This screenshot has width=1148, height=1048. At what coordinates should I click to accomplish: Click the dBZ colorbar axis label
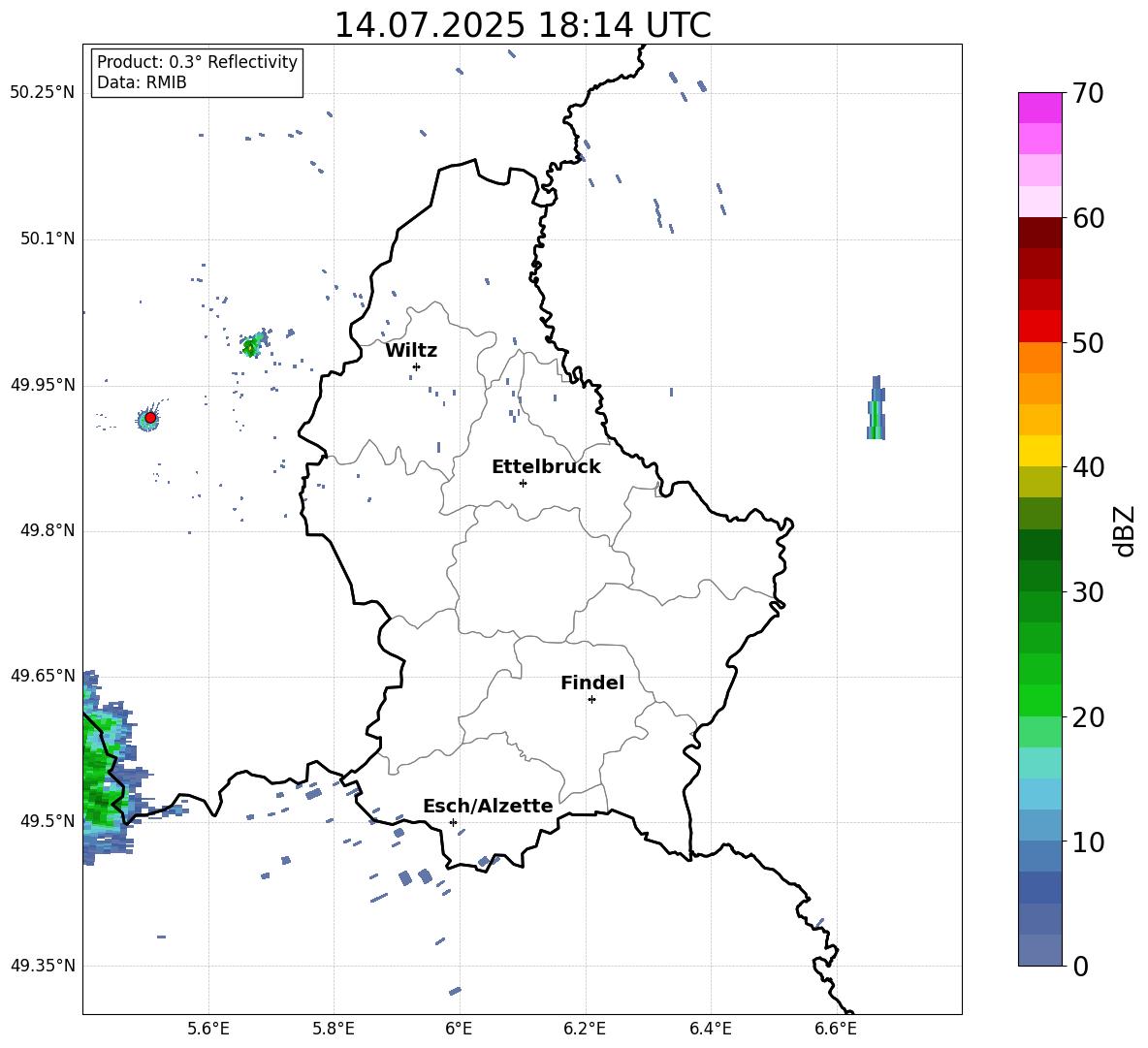click(x=1124, y=530)
